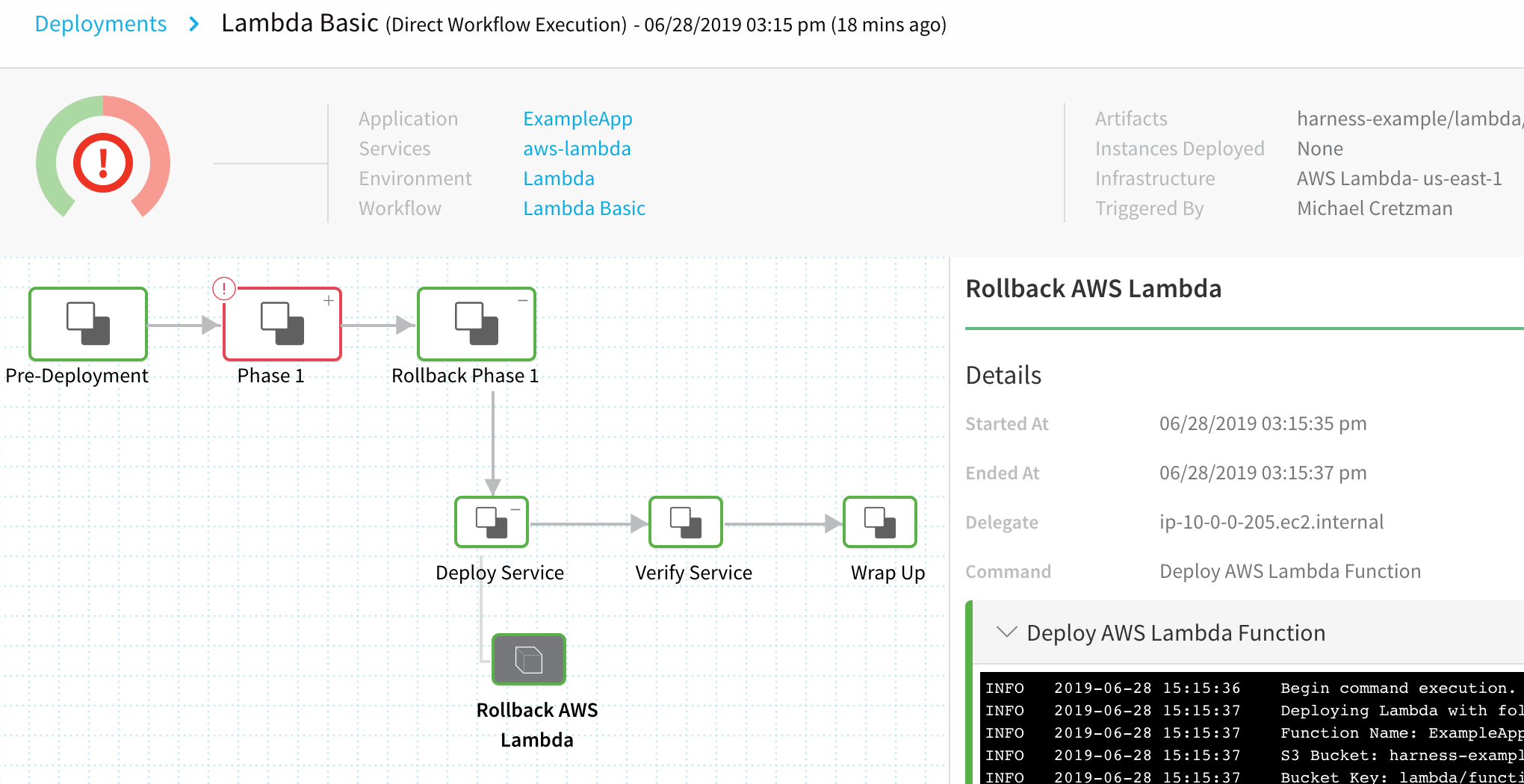Viewport: 1524px width, 784px height.
Task: Select the Rollback AWS Lambda node icon
Action: coord(529,659)
